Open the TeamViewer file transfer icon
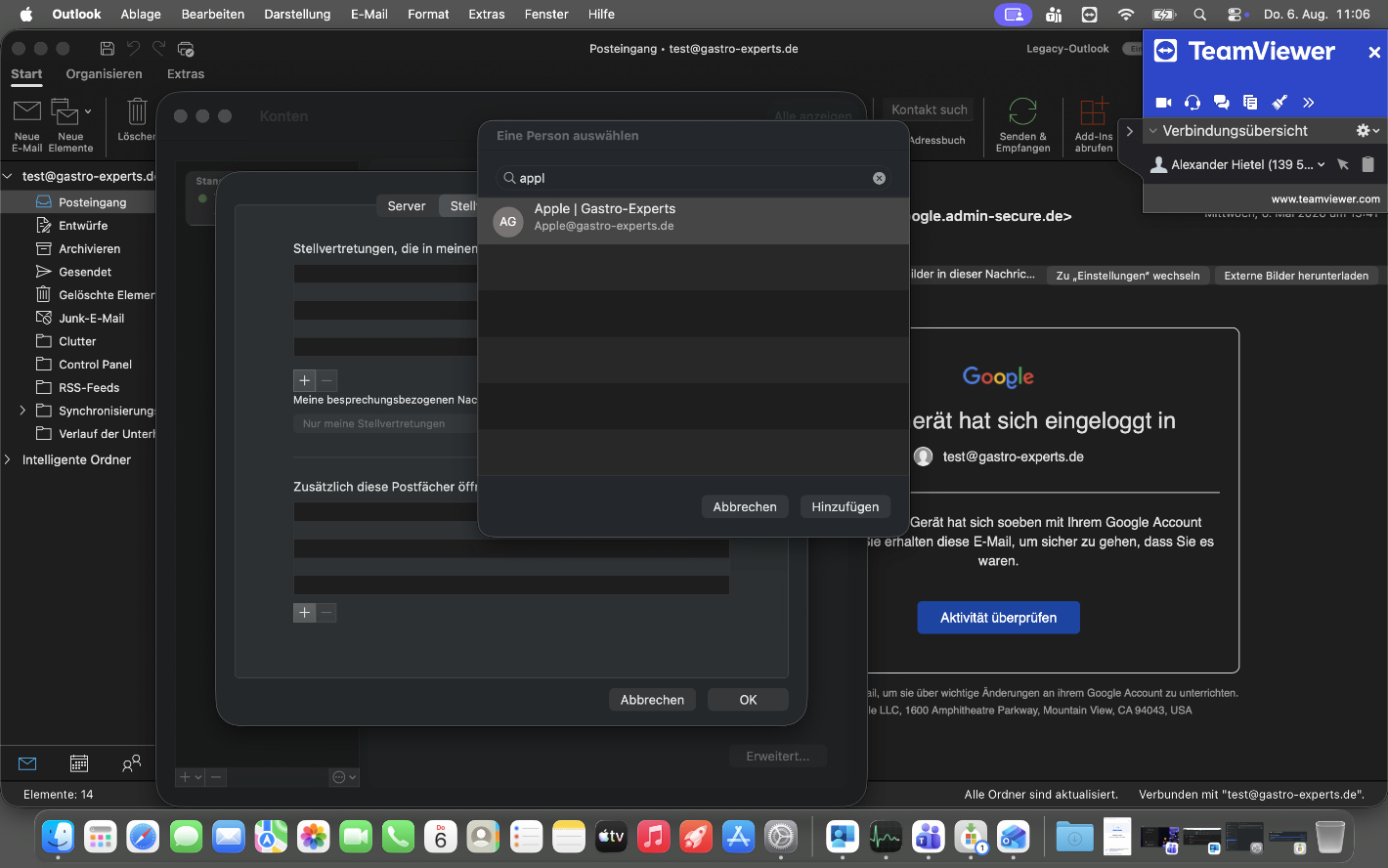Viewport: 1388px width, 868px height. coord(1250,103)
